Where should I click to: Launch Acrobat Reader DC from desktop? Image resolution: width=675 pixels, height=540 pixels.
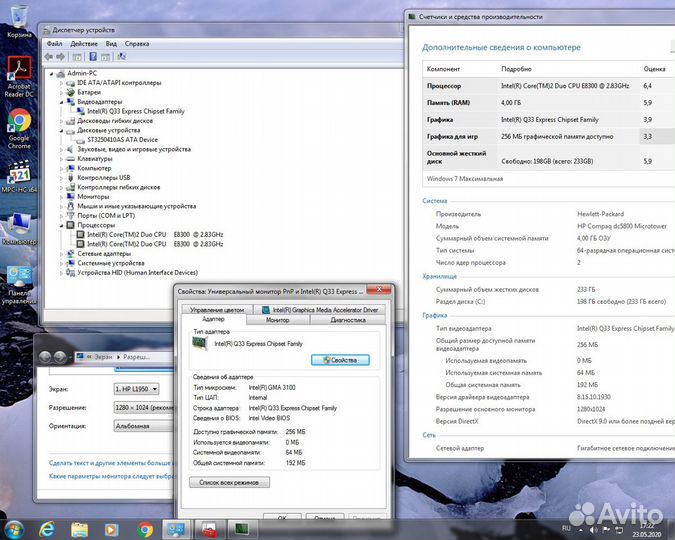coord(19,77)
